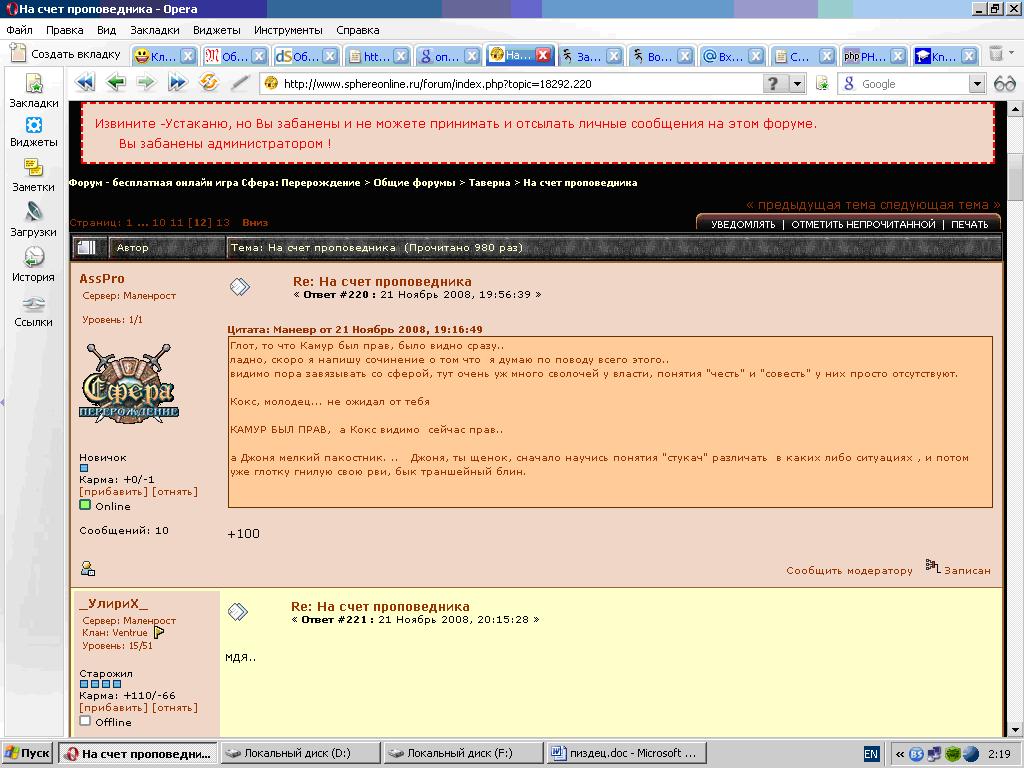
Task: Switch to the Вх... mail tab
Action: [731, 56]
